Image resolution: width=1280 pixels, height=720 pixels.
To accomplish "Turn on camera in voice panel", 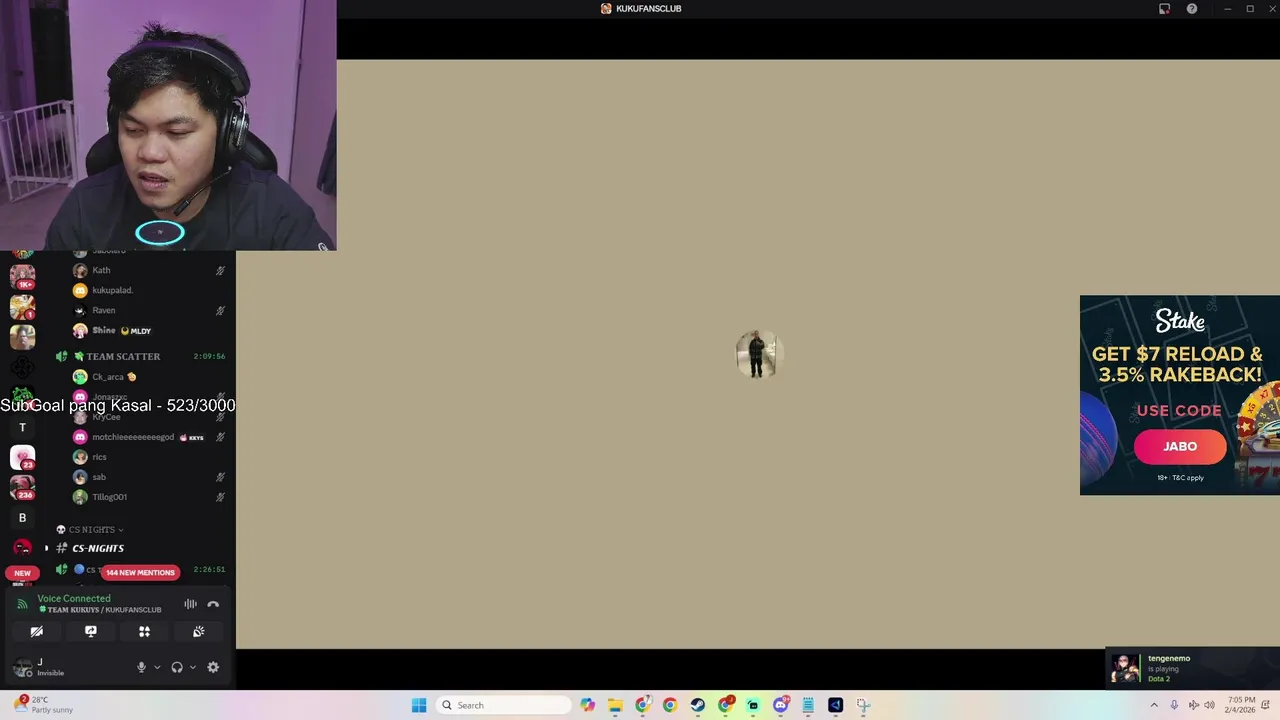I will (37, 631).
